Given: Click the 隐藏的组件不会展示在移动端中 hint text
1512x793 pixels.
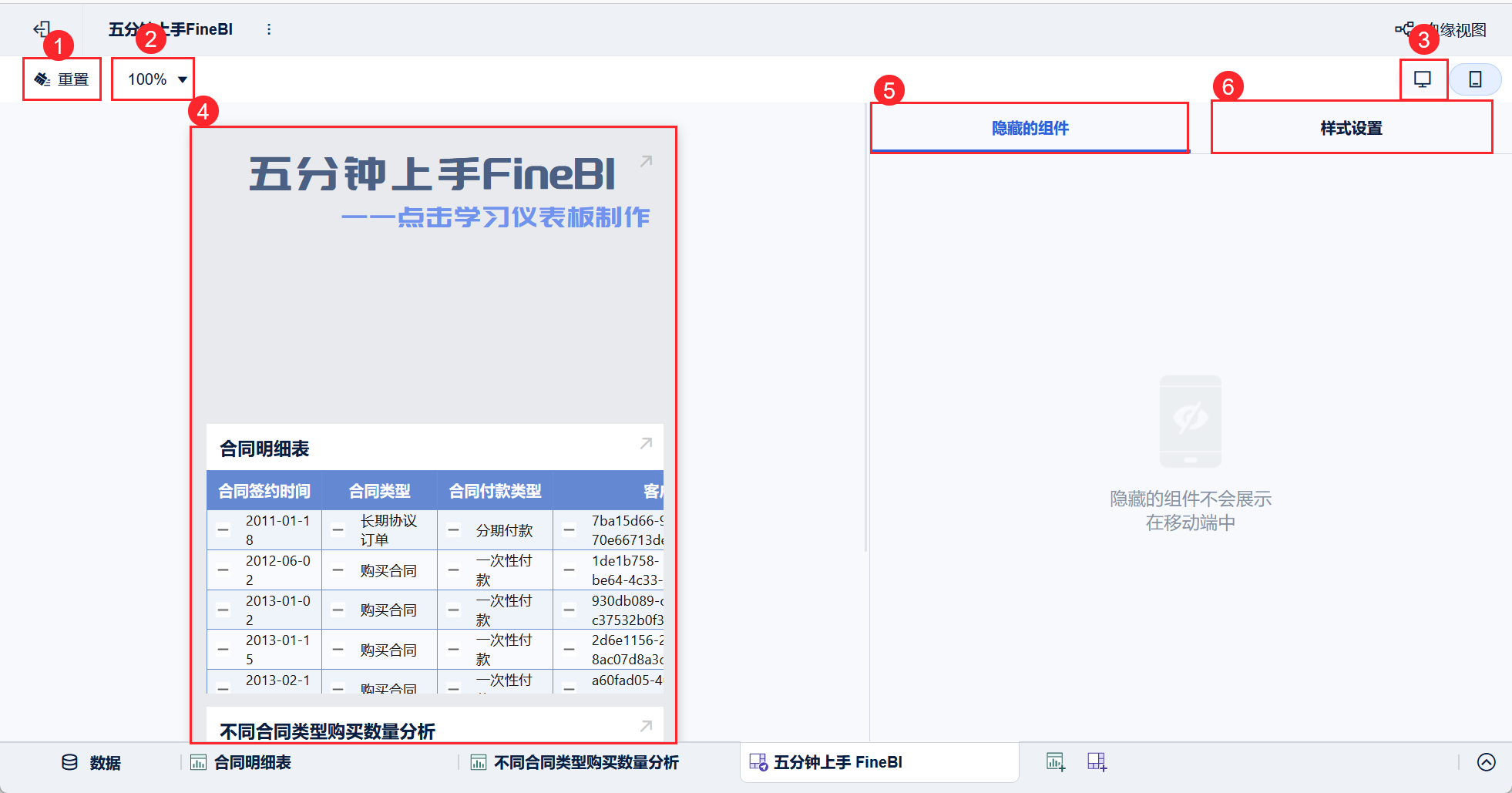Looking at the screenshot, I should point(1191,511).
